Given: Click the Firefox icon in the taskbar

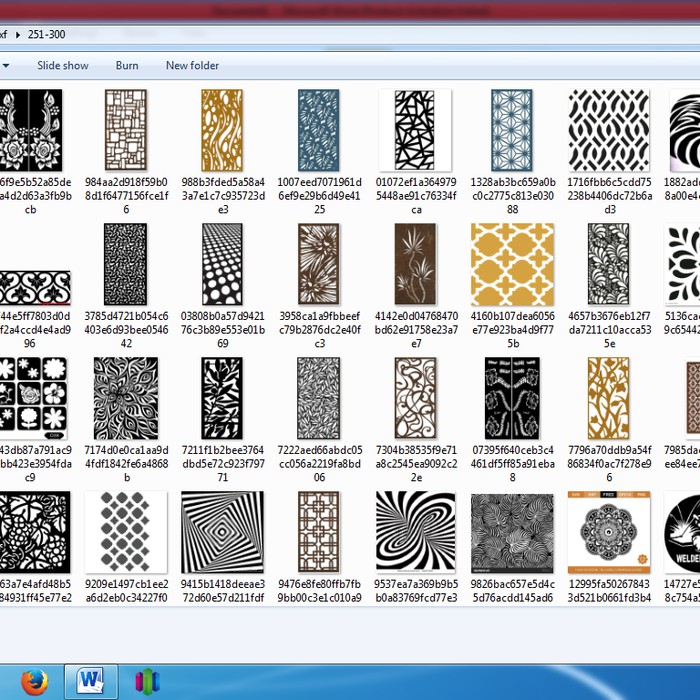Looking at the screenshot, I should 32,681.
